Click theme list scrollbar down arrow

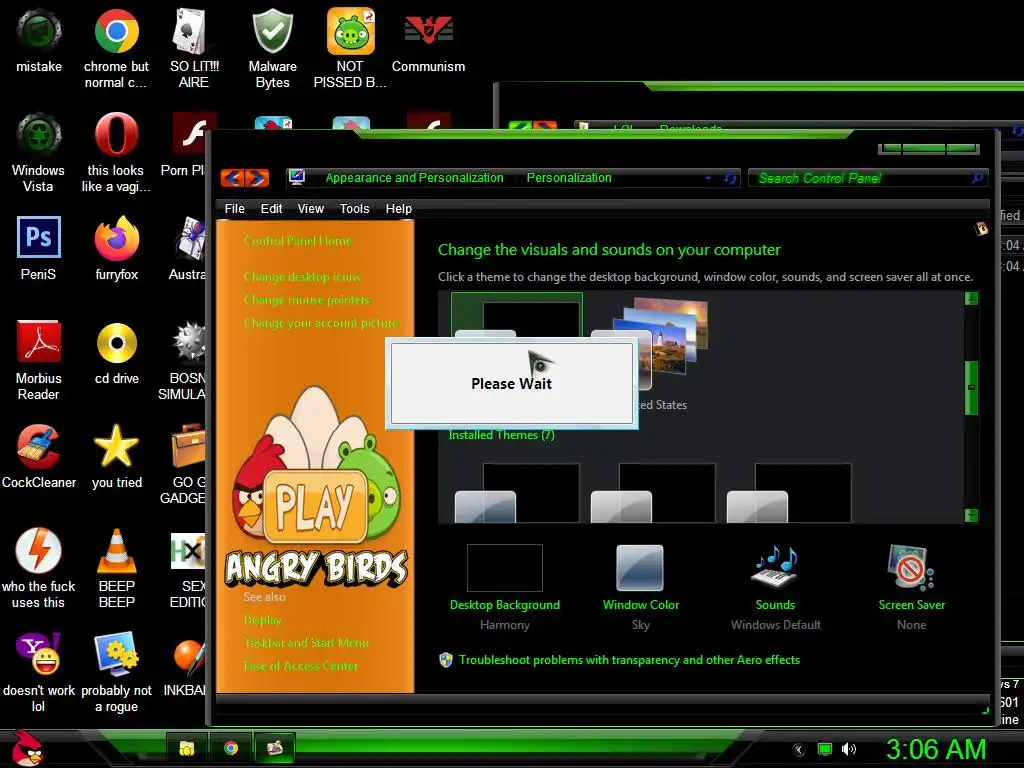pyautogui.click(x=971, y=515)
